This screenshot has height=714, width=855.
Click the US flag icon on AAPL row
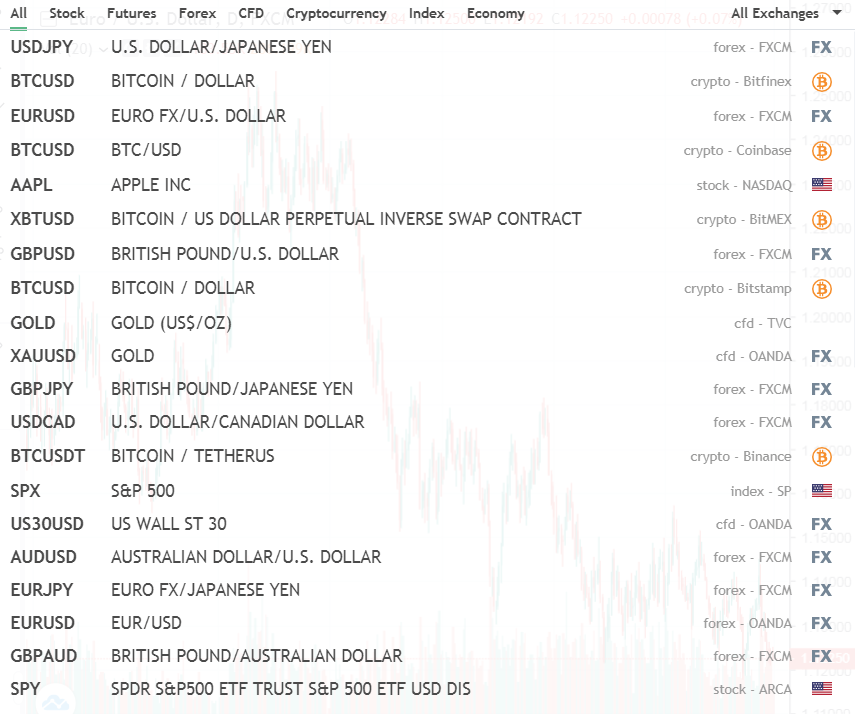point(821,185)
